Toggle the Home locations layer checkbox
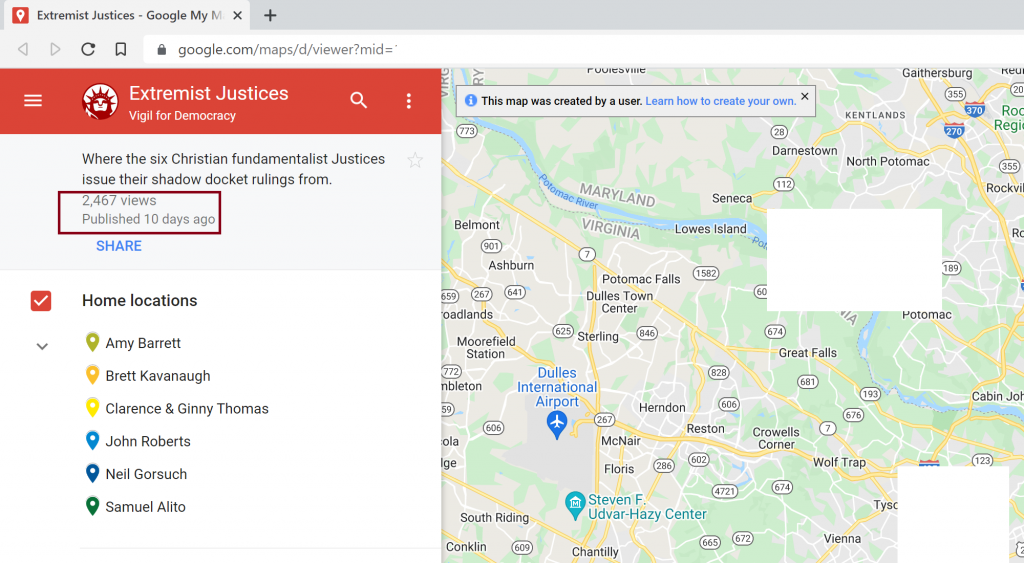Image resolution: width=1024 pixels, height=563 pixels. (40, 301)
